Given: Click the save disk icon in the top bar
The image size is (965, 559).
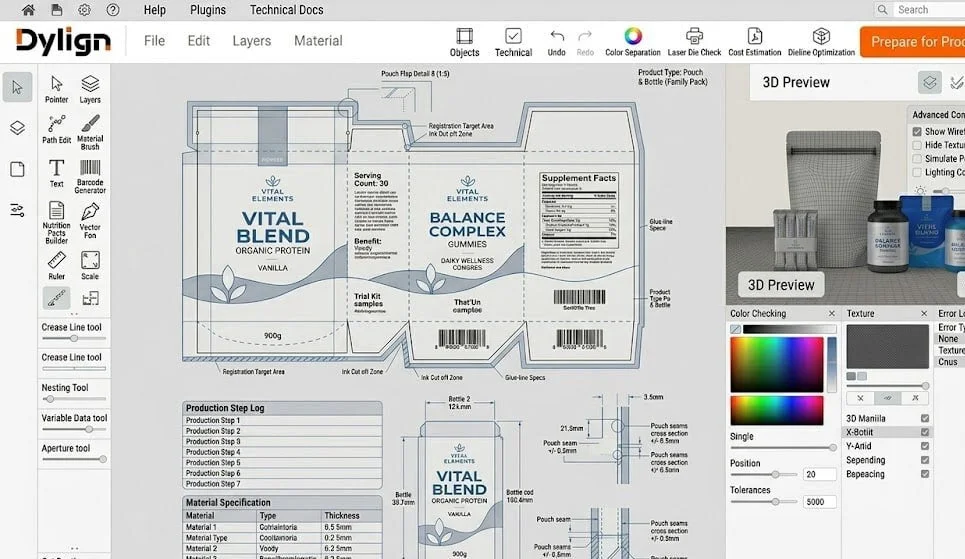Looking at the screenshot, I should click(57, 10).
